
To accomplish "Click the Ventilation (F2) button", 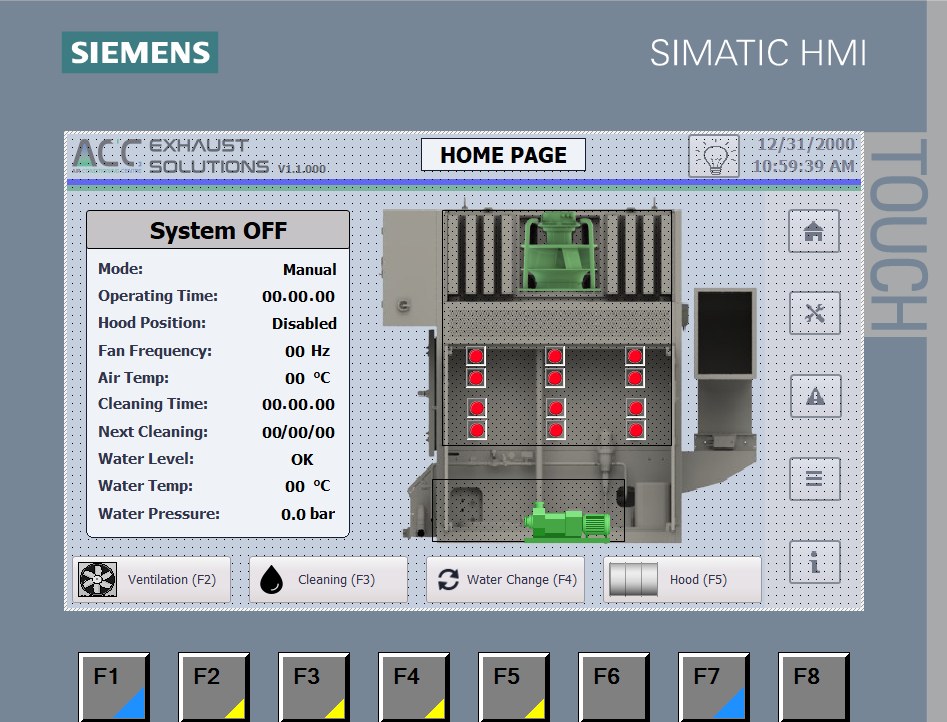I will 152,579.
